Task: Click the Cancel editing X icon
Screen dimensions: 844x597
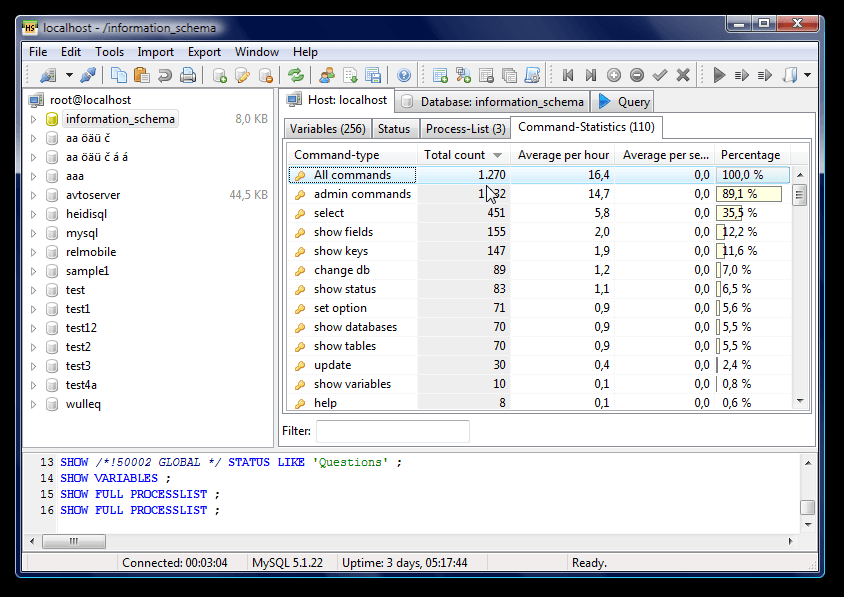Action: [x=683, y=75]
